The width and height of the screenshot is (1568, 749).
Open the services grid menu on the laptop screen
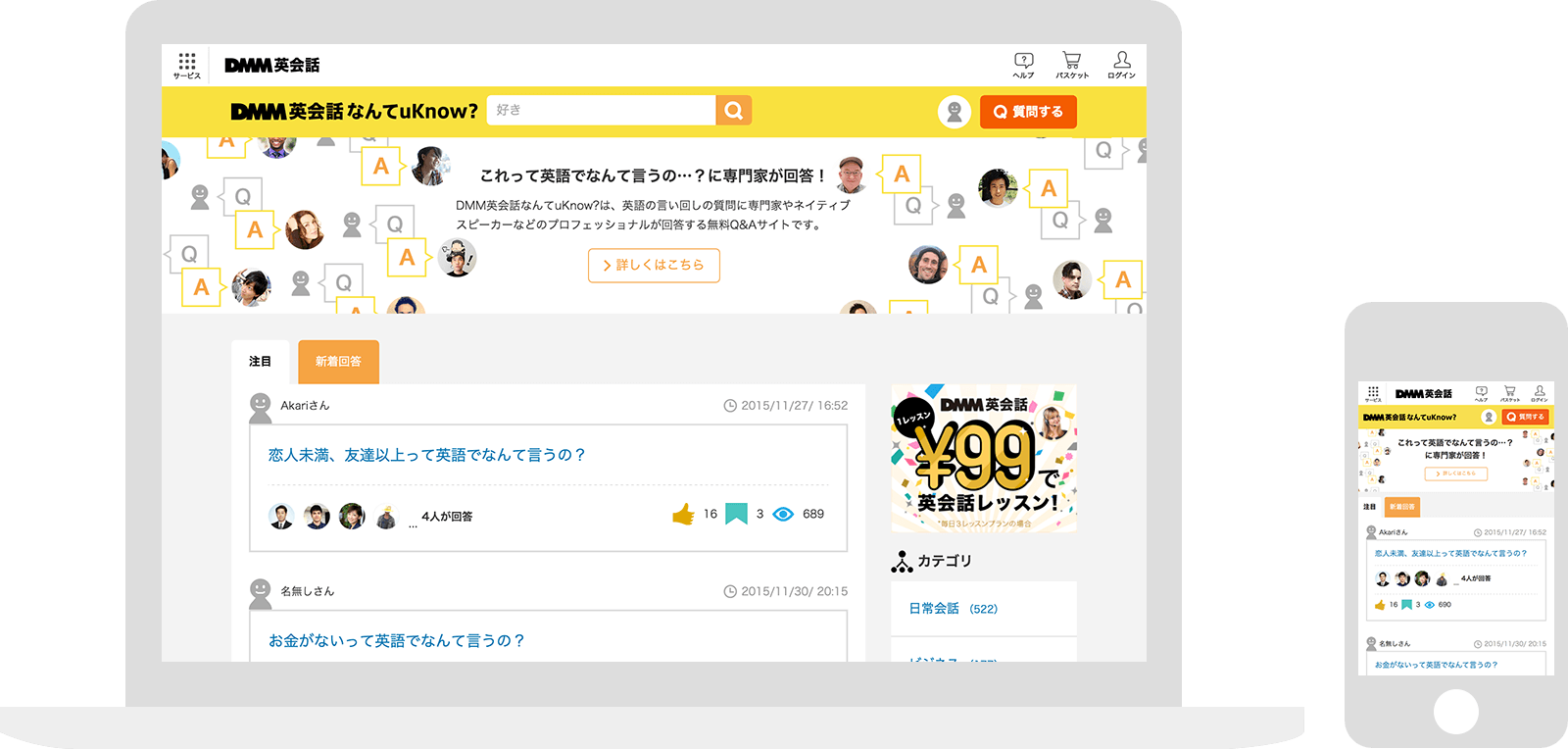pos(187,66)
